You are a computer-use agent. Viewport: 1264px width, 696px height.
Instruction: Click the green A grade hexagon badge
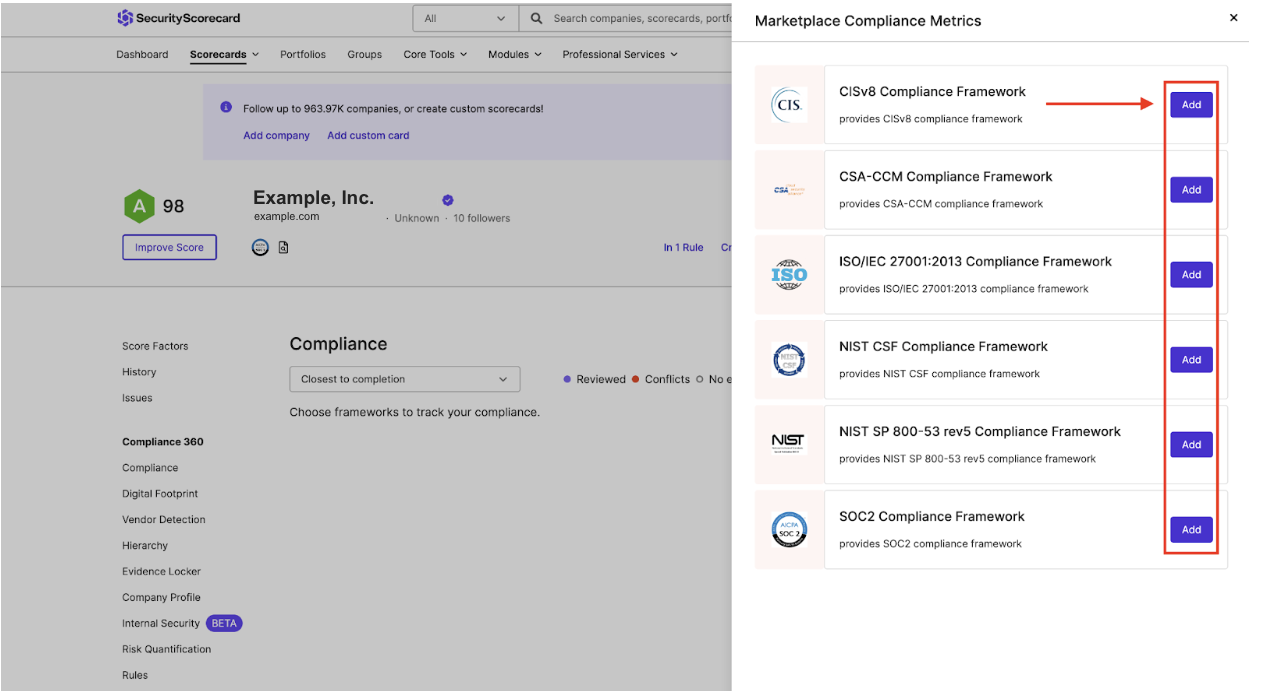coord(139,206)
